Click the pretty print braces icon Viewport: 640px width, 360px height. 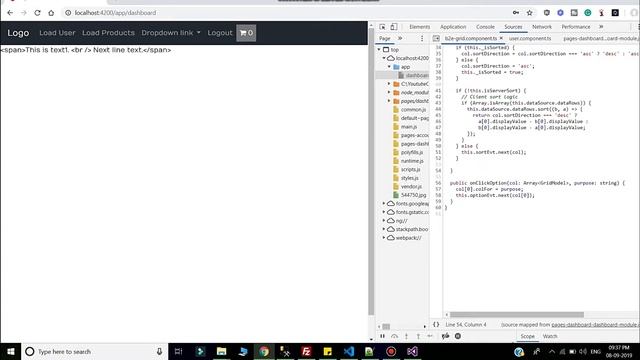(x=436, y=324)
